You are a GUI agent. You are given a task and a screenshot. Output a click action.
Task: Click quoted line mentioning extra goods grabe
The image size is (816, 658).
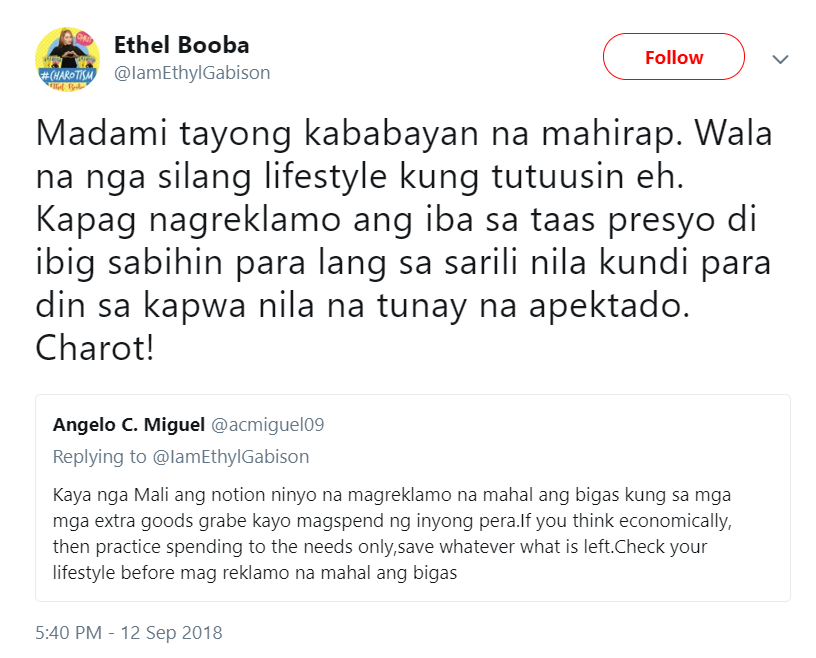392,521
